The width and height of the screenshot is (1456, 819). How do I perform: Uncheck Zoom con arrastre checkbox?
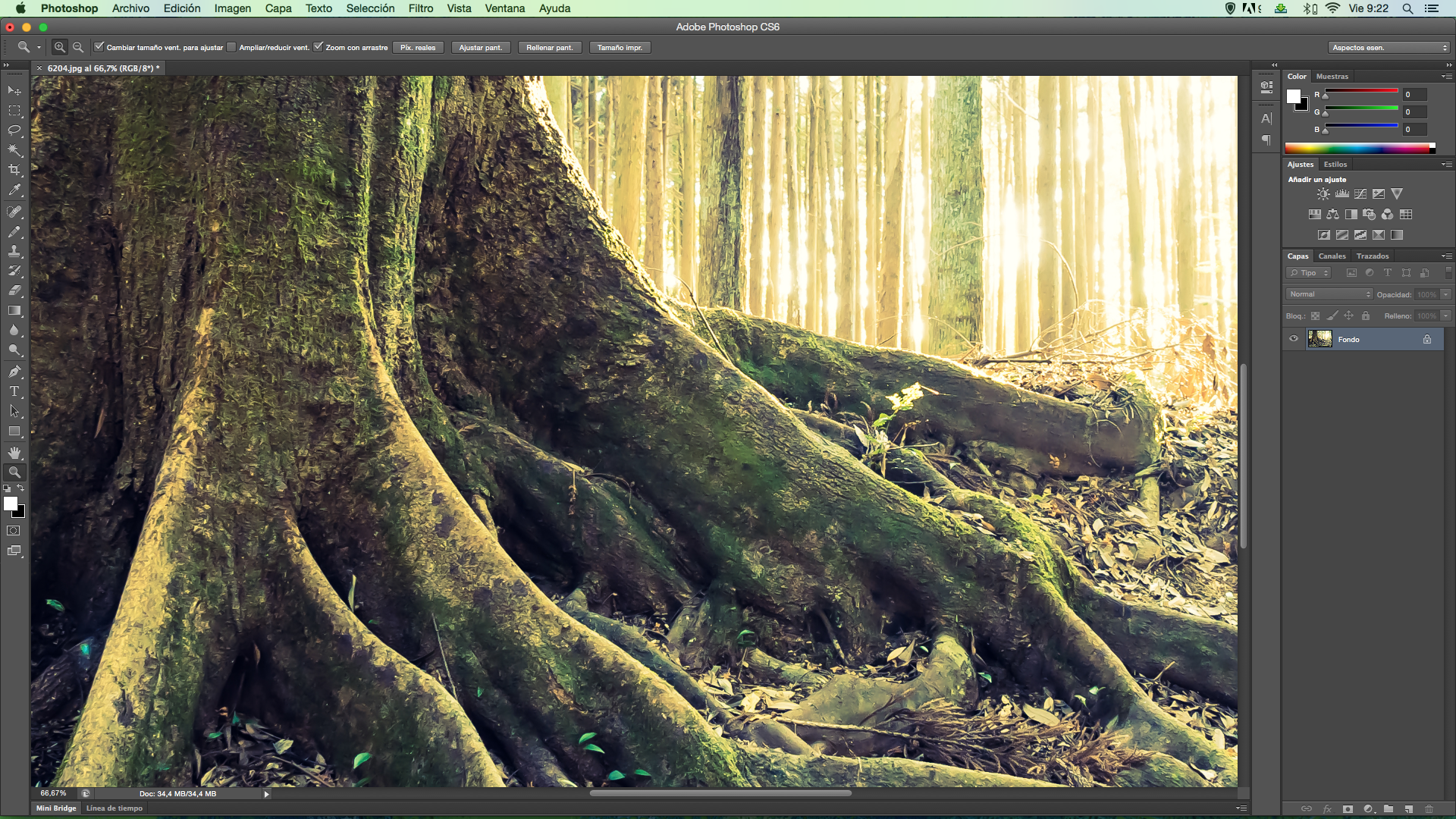tap(318, 47)
